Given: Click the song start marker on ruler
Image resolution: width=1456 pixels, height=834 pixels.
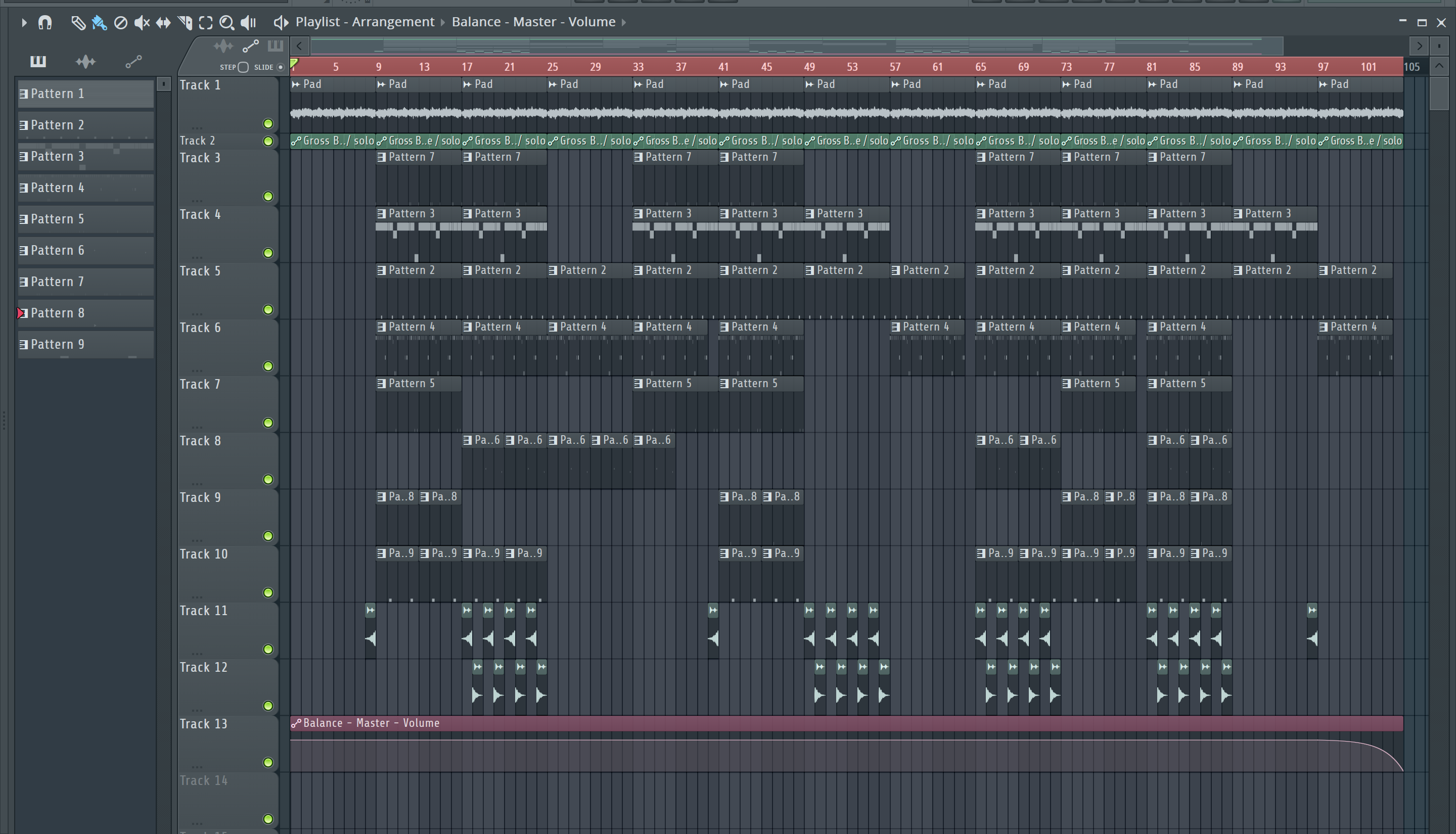Looking at the screenshot, I should (x=294, y=63).
